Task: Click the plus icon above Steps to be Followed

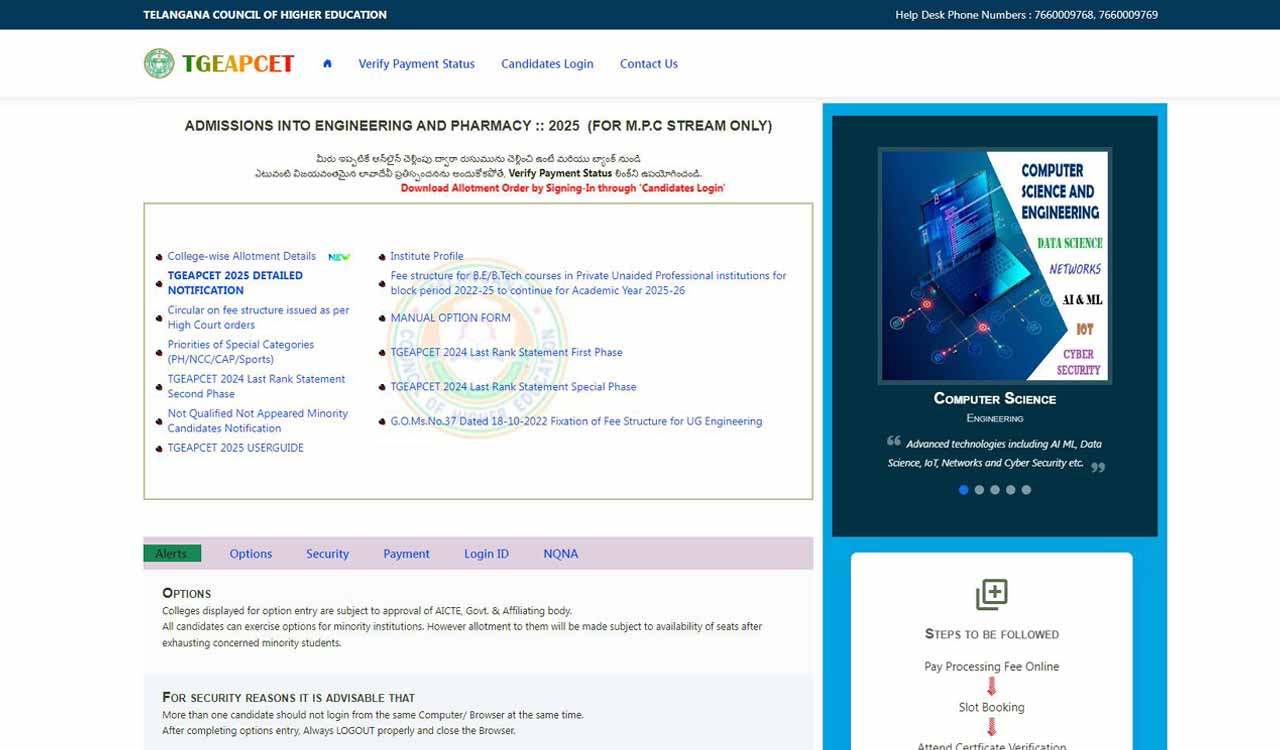Action: click(991, 594)
